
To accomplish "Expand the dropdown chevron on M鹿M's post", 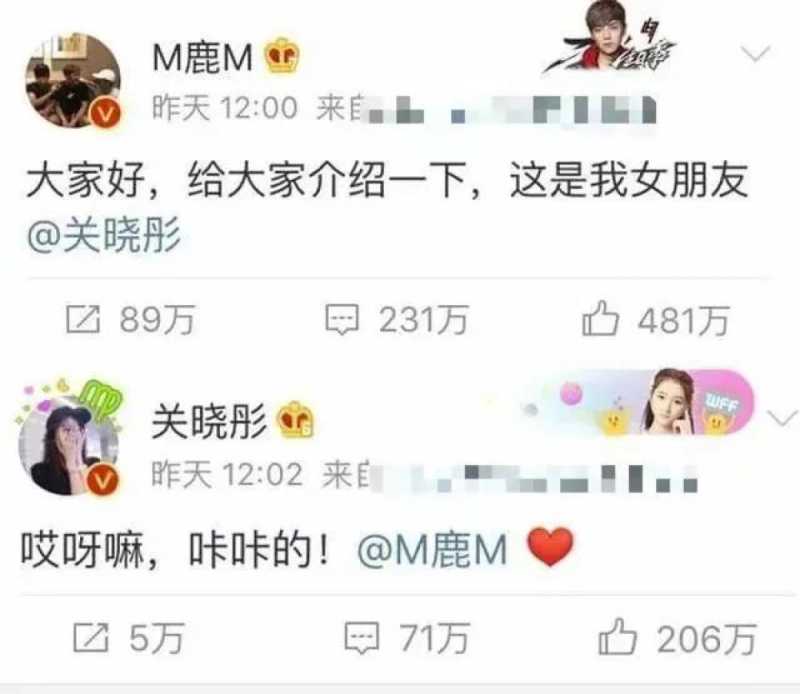I will pyautogui.click(x=756, y=53).
